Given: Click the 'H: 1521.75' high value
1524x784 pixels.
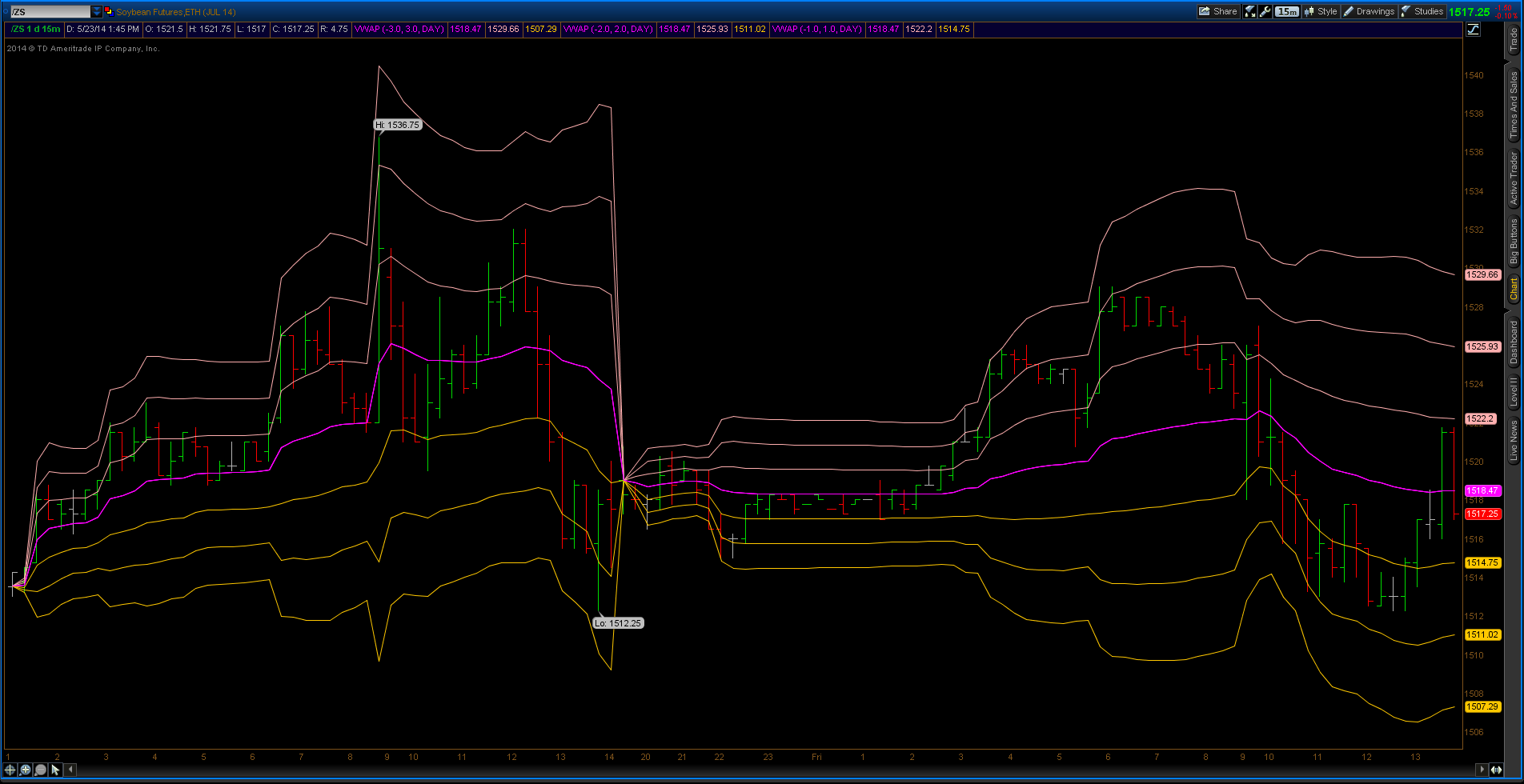Looking at the screenshot, I should click(210, 29).
